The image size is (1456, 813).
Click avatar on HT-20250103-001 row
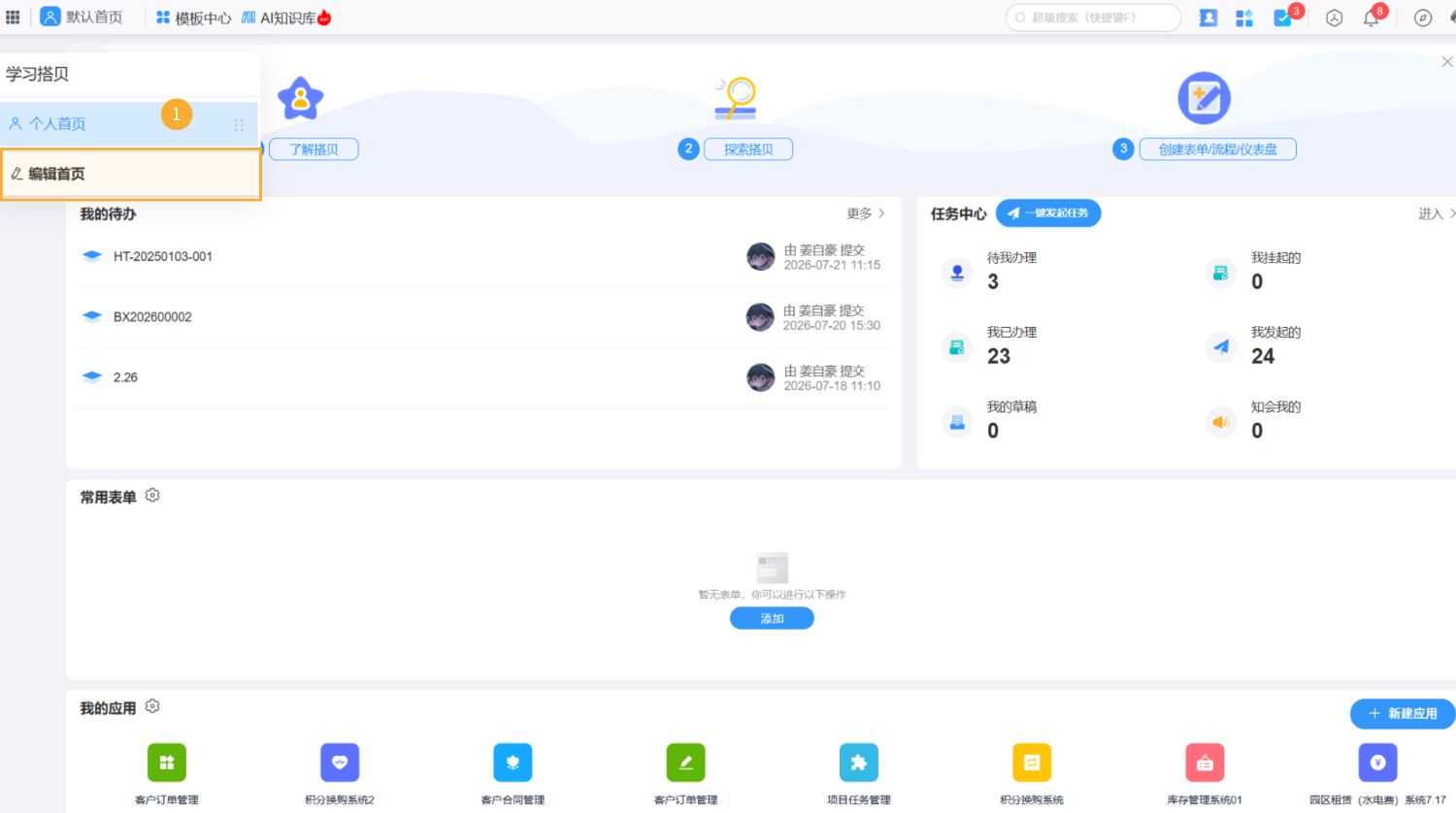click(x=761, y=256)
